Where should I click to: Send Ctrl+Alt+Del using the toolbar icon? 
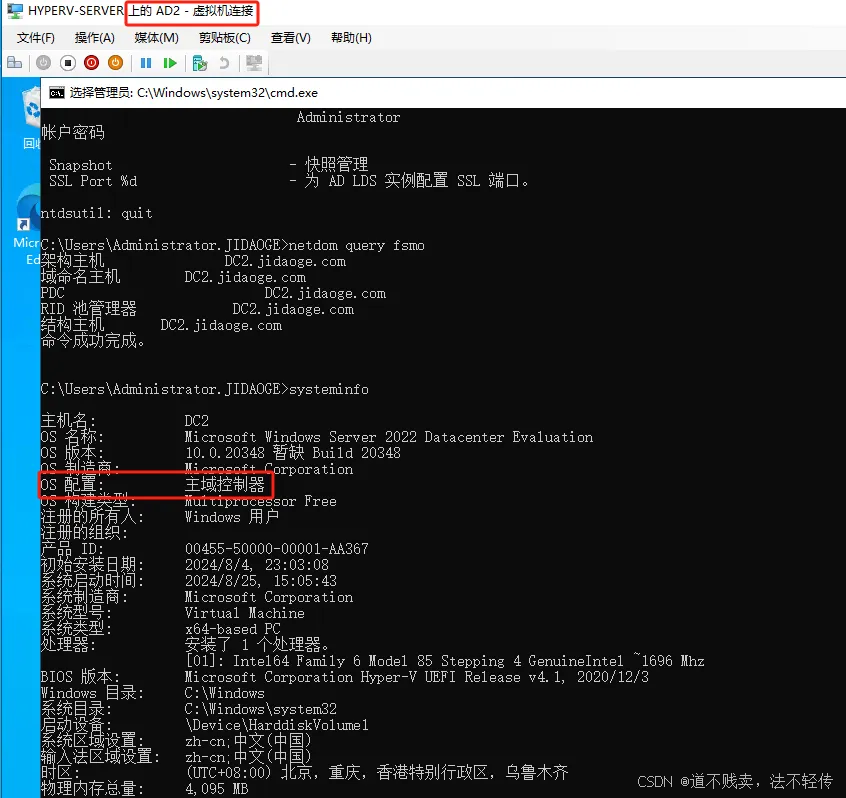point(15,63)
